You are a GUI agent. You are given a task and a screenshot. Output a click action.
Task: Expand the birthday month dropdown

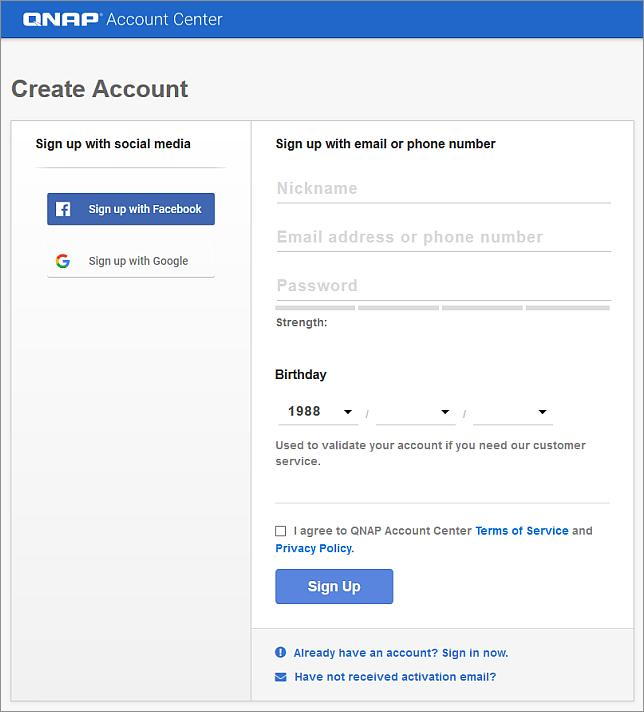click(x=416, y=412)
